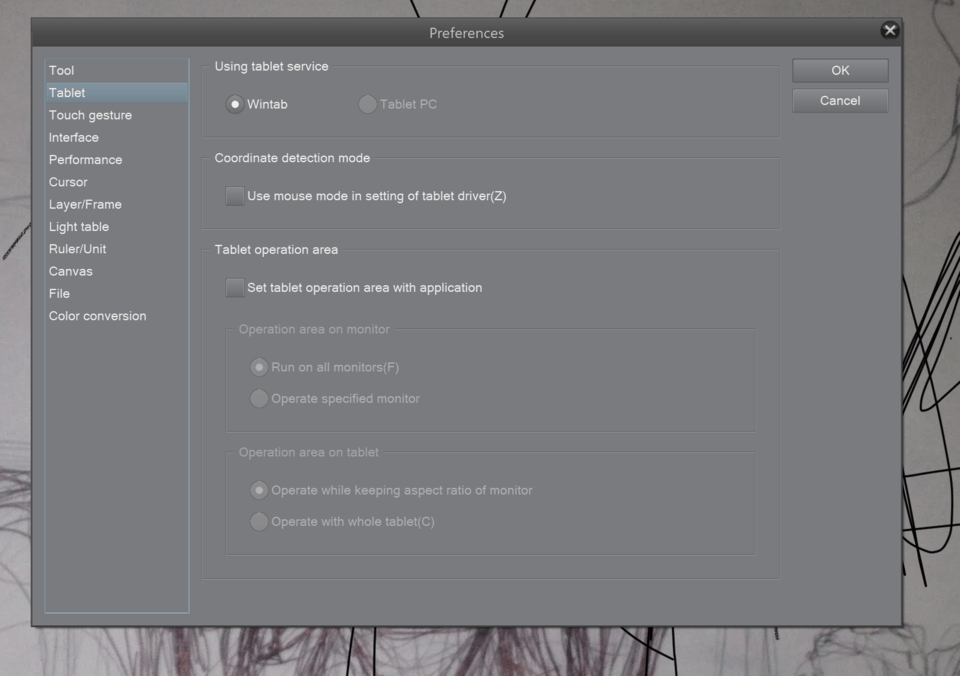This screenshot has width=960, height=676.
Task: Click the Preferences title bar
Action: (x=467, y=33)
